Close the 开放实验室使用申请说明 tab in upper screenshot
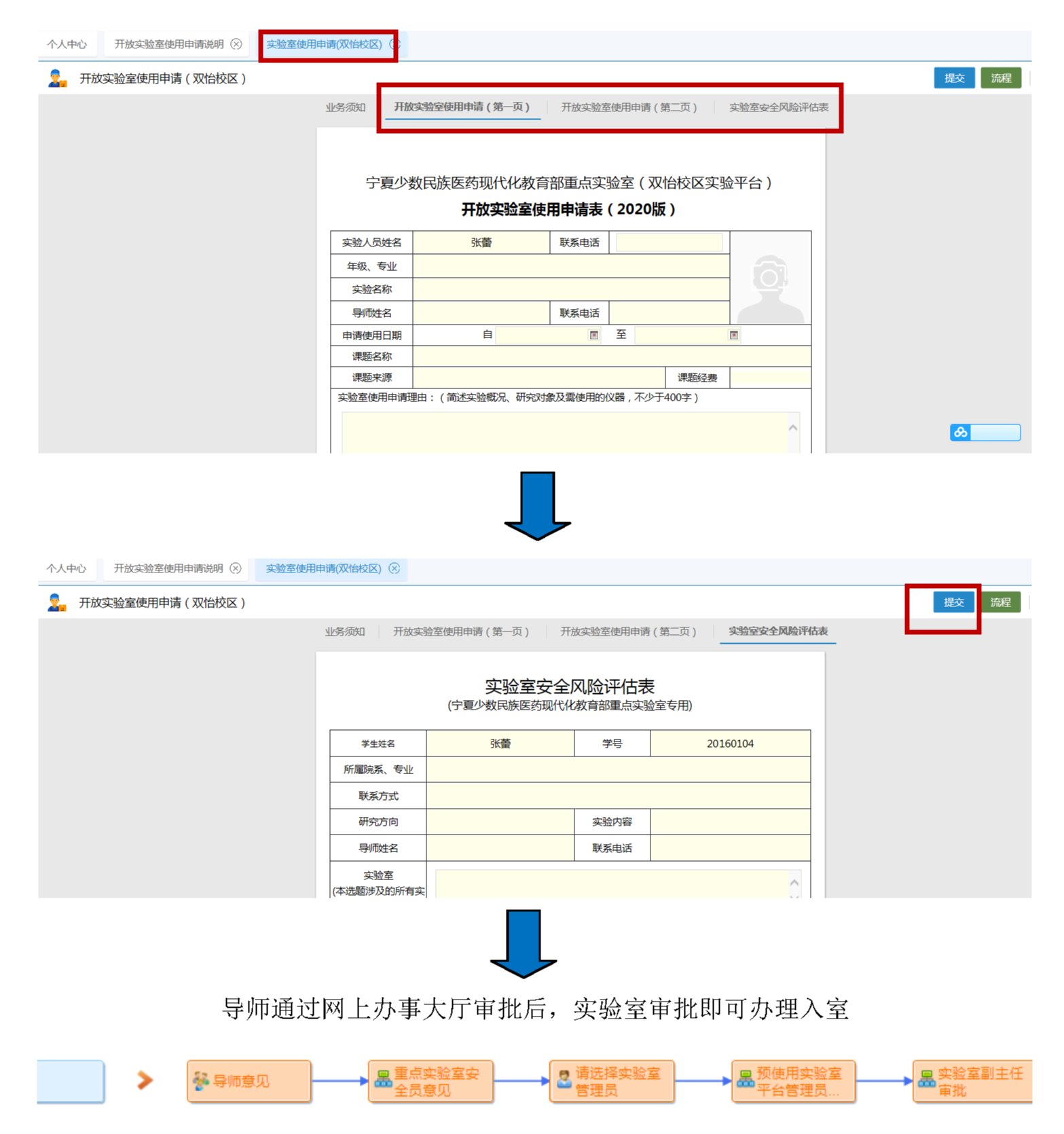 click(236, 44)
